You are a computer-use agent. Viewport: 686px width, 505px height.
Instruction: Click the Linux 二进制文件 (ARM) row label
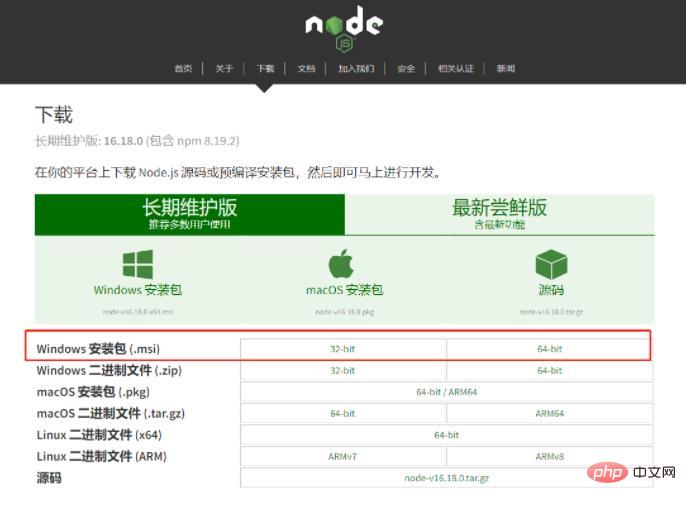(x=102, y=456)
